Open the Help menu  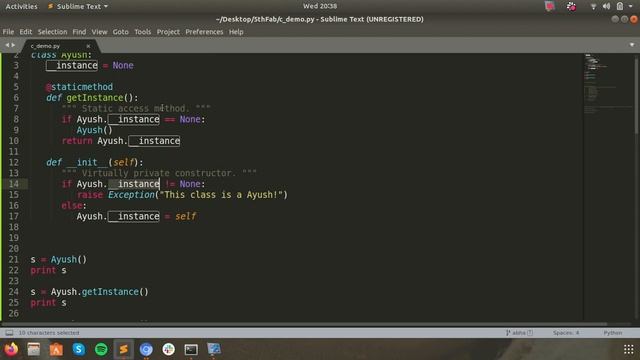point(236,32)
